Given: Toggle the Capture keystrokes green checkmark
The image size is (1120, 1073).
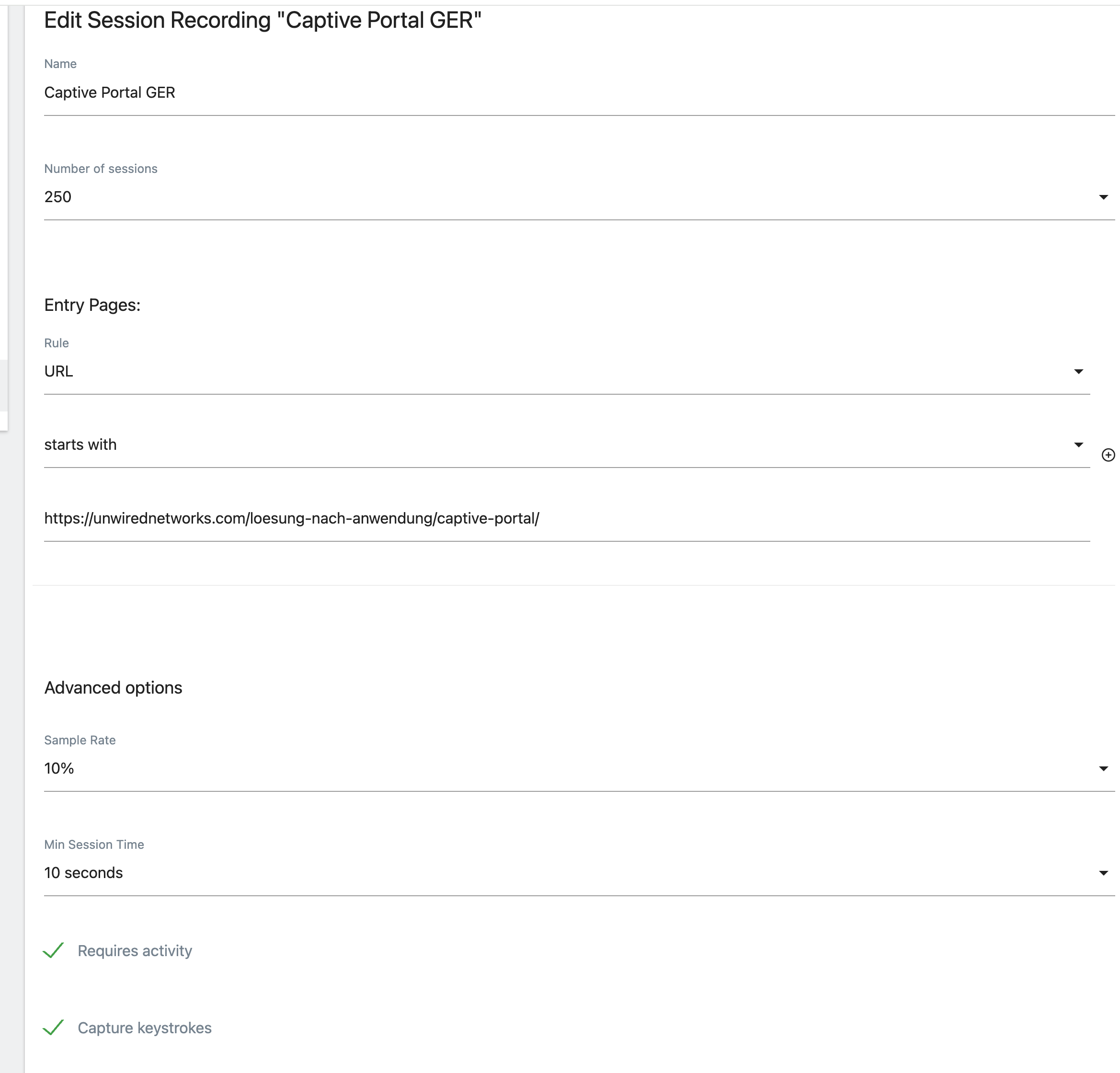Looking at the screenshot, I should [54, 1027].
